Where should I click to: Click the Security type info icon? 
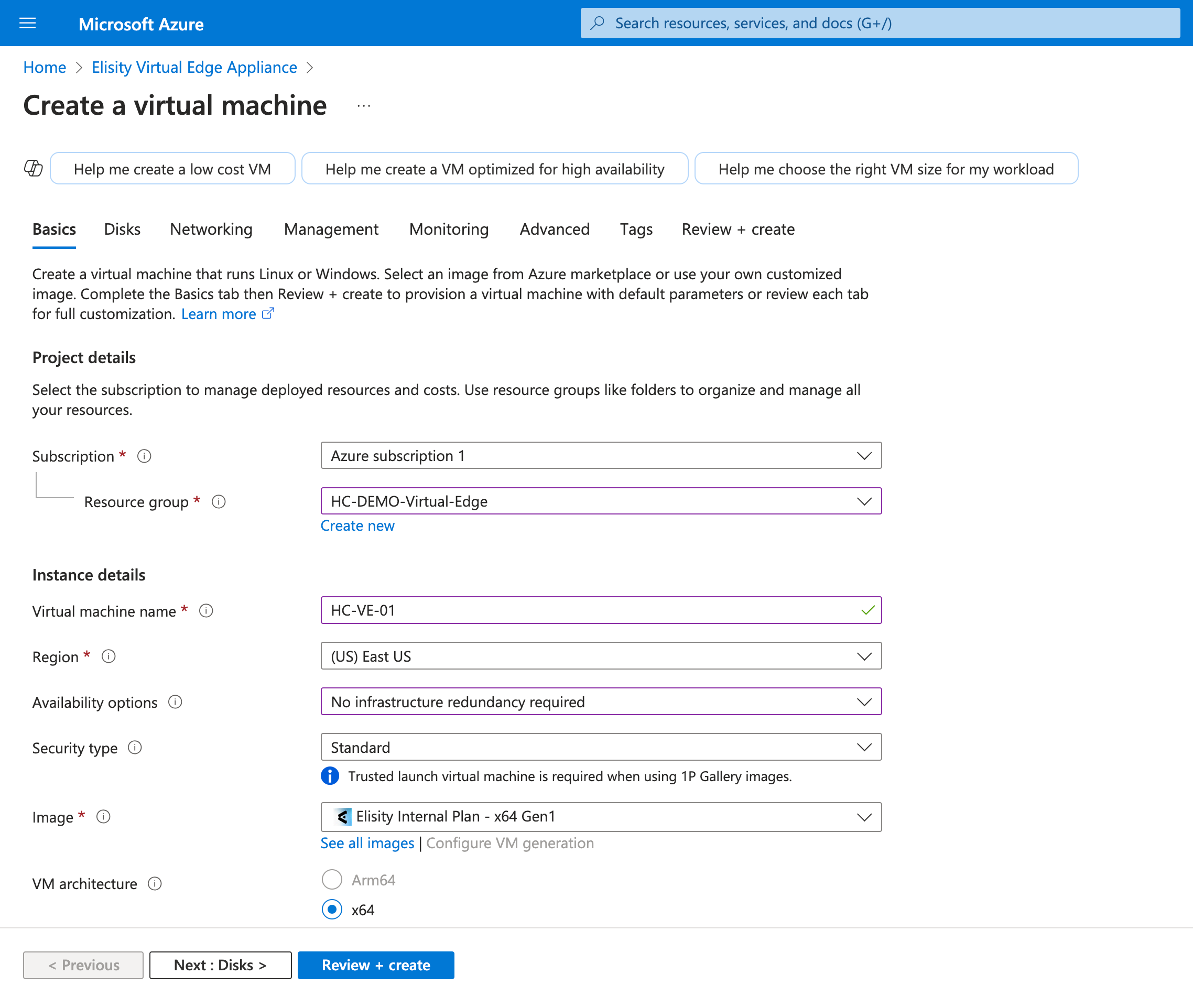pyautogui.click(x=135, y=748)
